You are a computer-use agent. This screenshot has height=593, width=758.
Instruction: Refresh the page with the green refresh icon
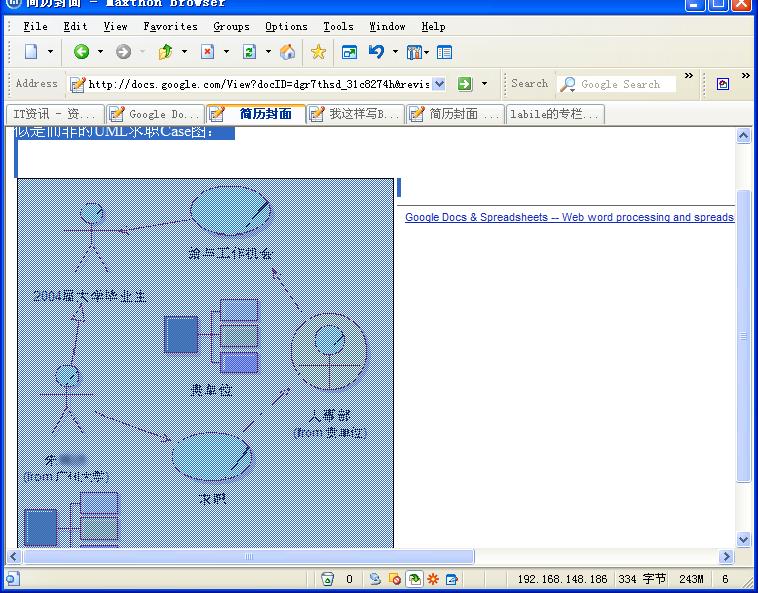point(249,52)
